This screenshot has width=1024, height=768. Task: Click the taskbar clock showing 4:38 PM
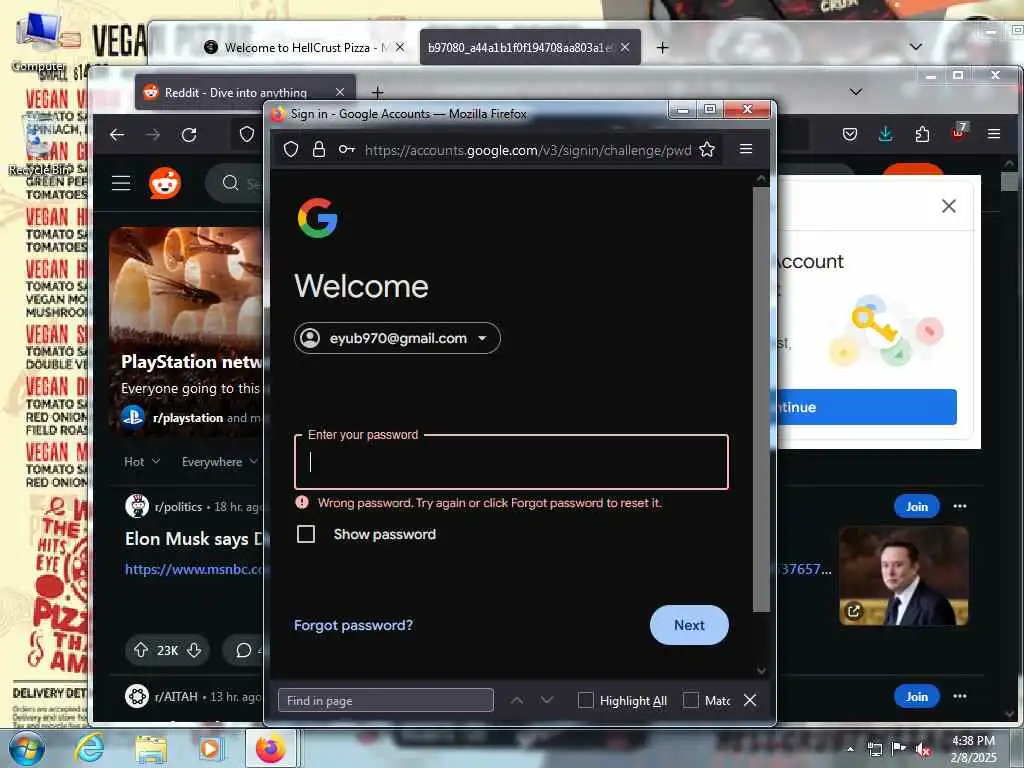[974, 749]
